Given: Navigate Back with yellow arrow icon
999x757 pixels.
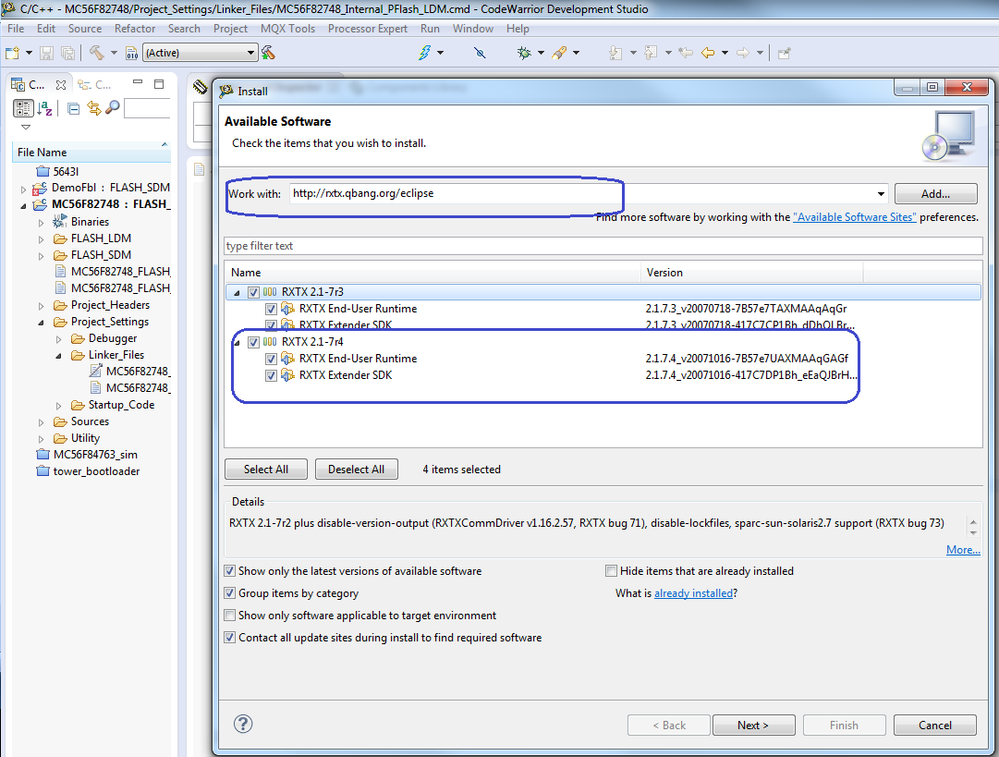Looking at the screenshot, I should coord(708,52).
